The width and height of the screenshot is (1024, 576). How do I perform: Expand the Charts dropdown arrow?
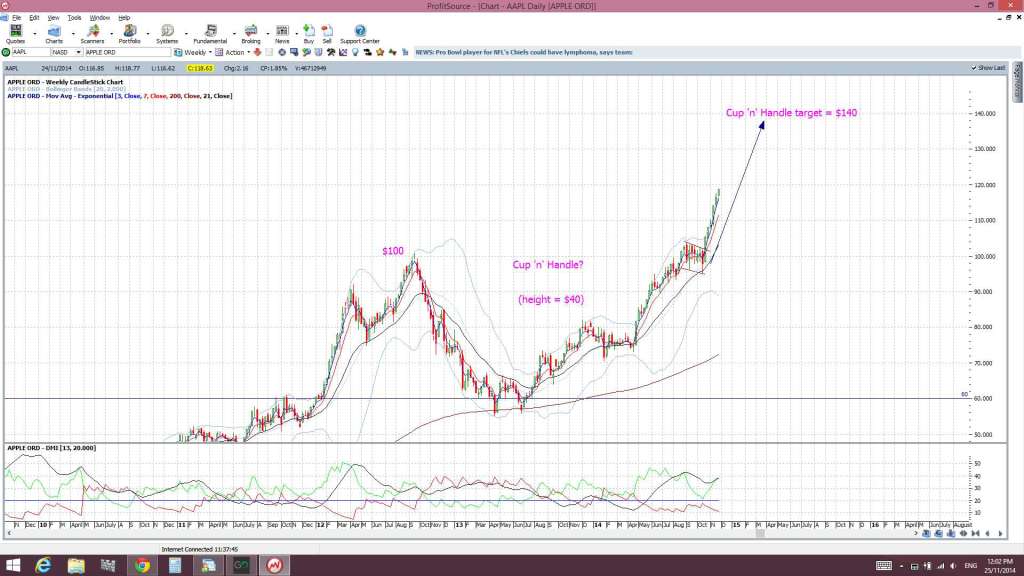72,33
